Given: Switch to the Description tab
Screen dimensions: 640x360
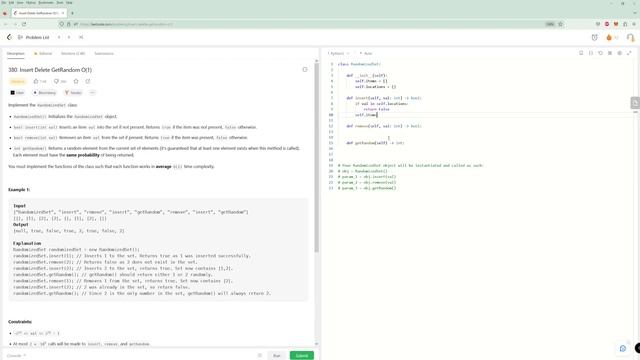Looking at the screenshot, I should coord(16,53).
